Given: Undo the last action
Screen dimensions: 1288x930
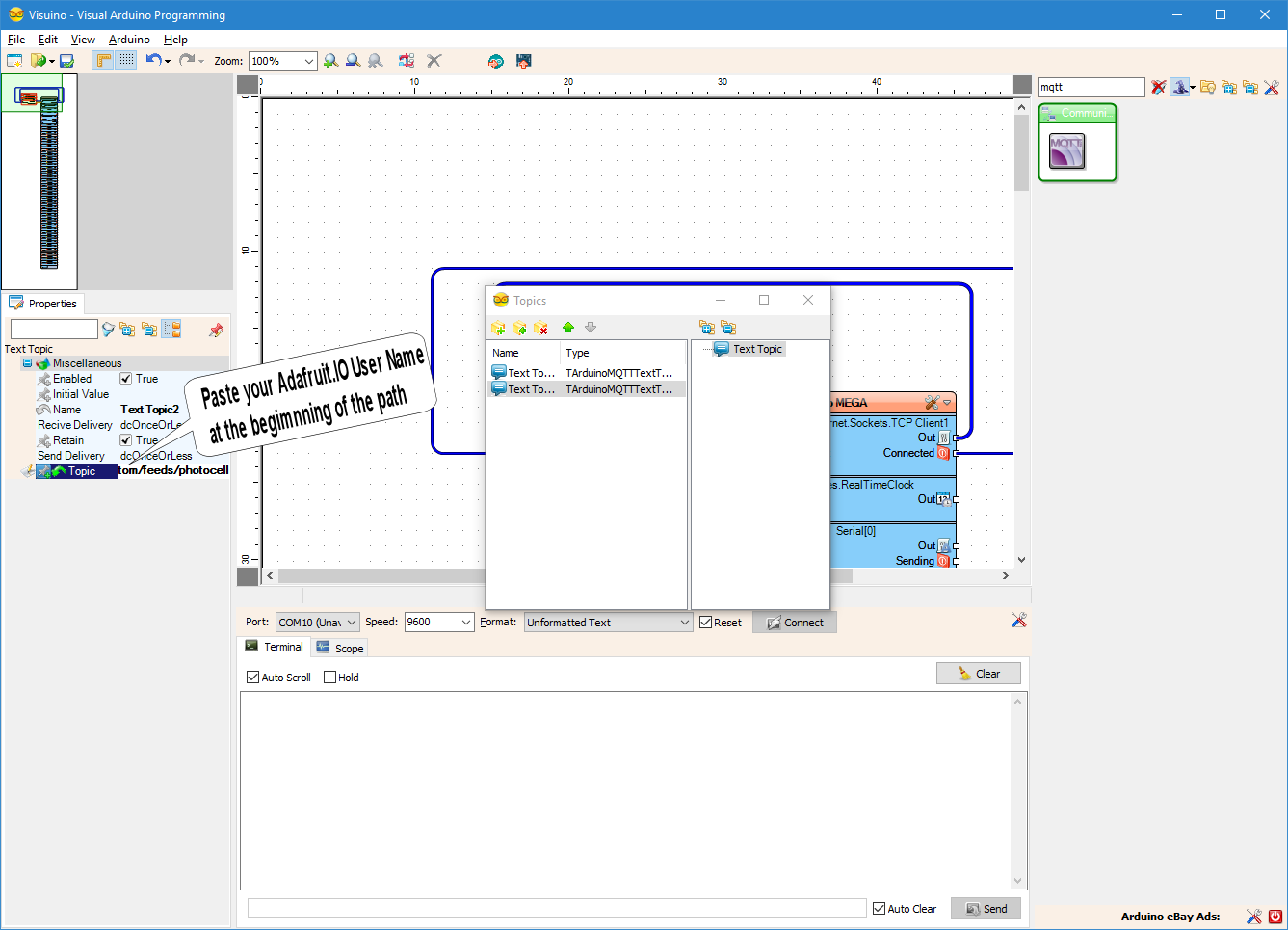Looking at the screenshot, I should click(x=153, y=60).
